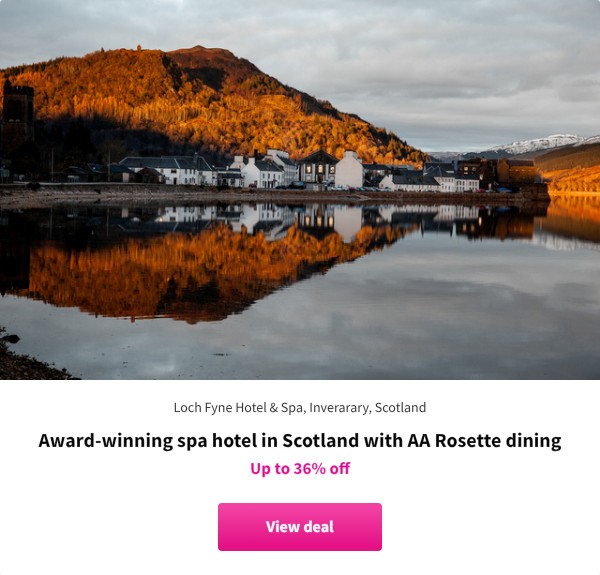Click the word Award-winning in the headline
This screenshot has width=600, height=575.
106,441
